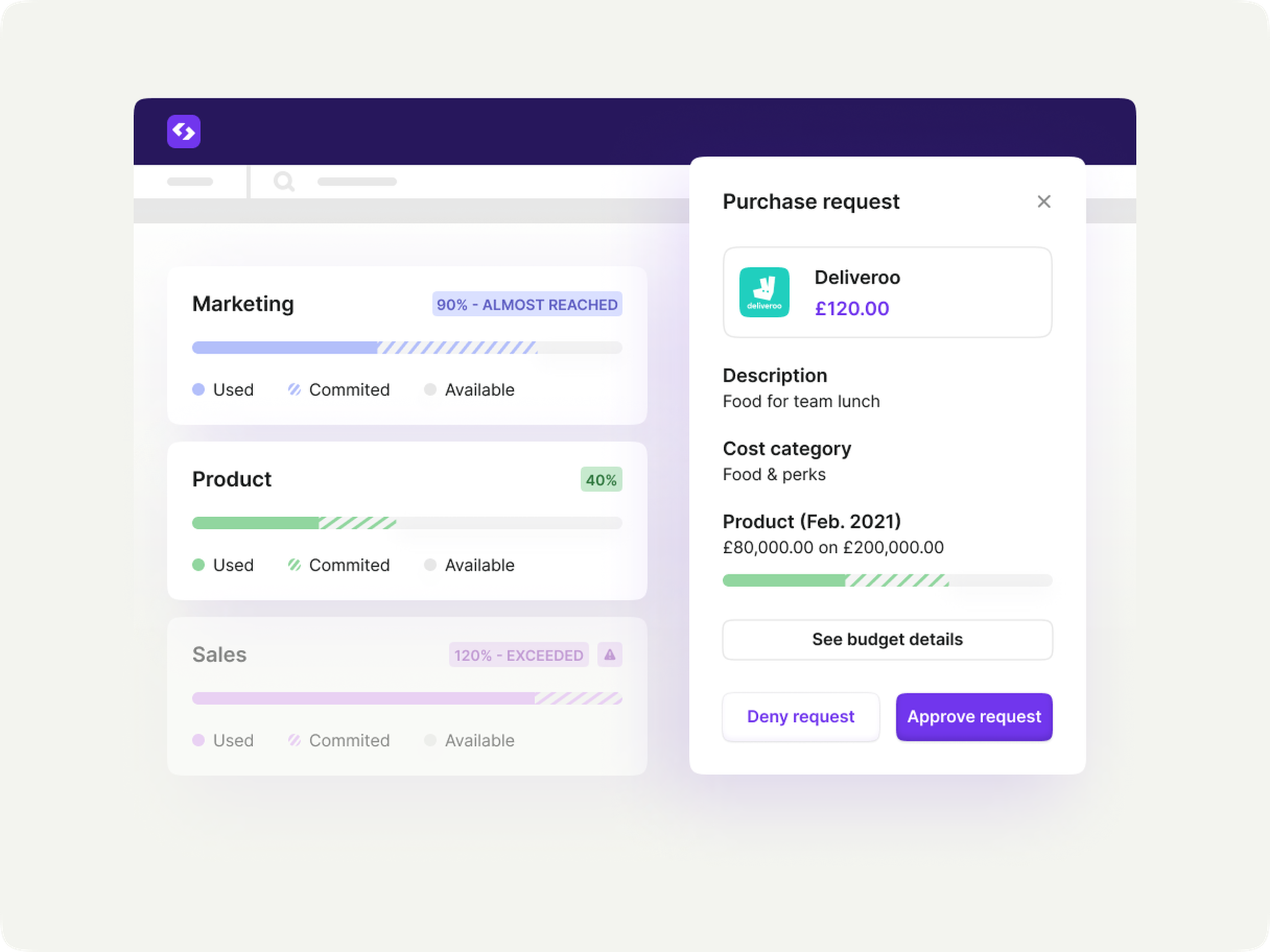
Task: Click the Product budget progress bar
Action: [x=407, y=523]
